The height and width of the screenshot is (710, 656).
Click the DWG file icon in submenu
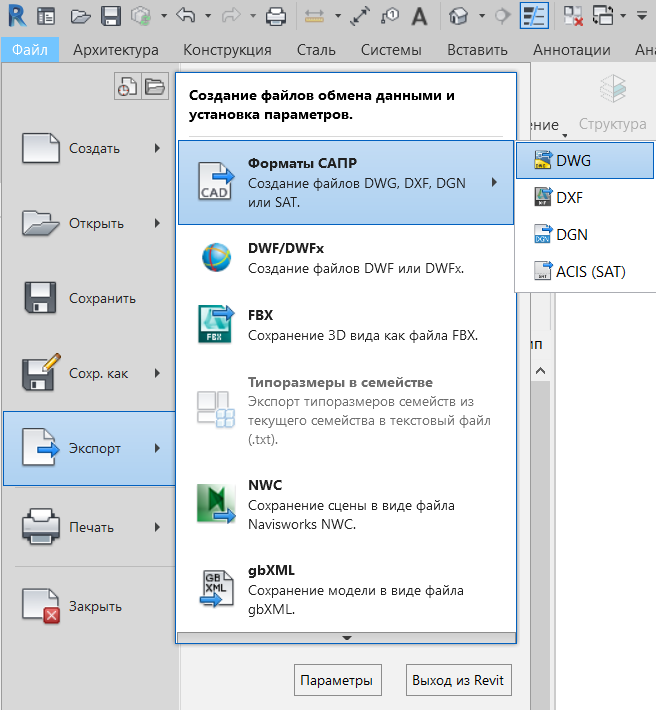[x=543, y=160]
